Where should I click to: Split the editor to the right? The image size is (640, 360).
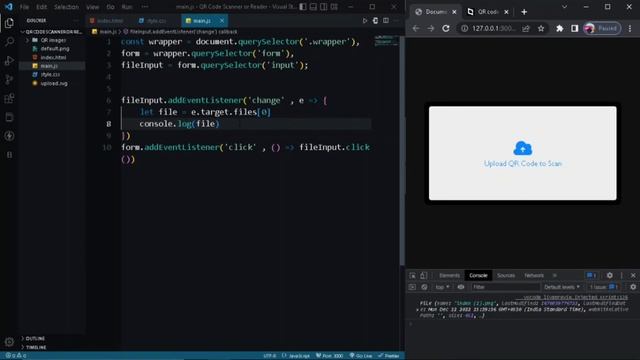point(386,20)
